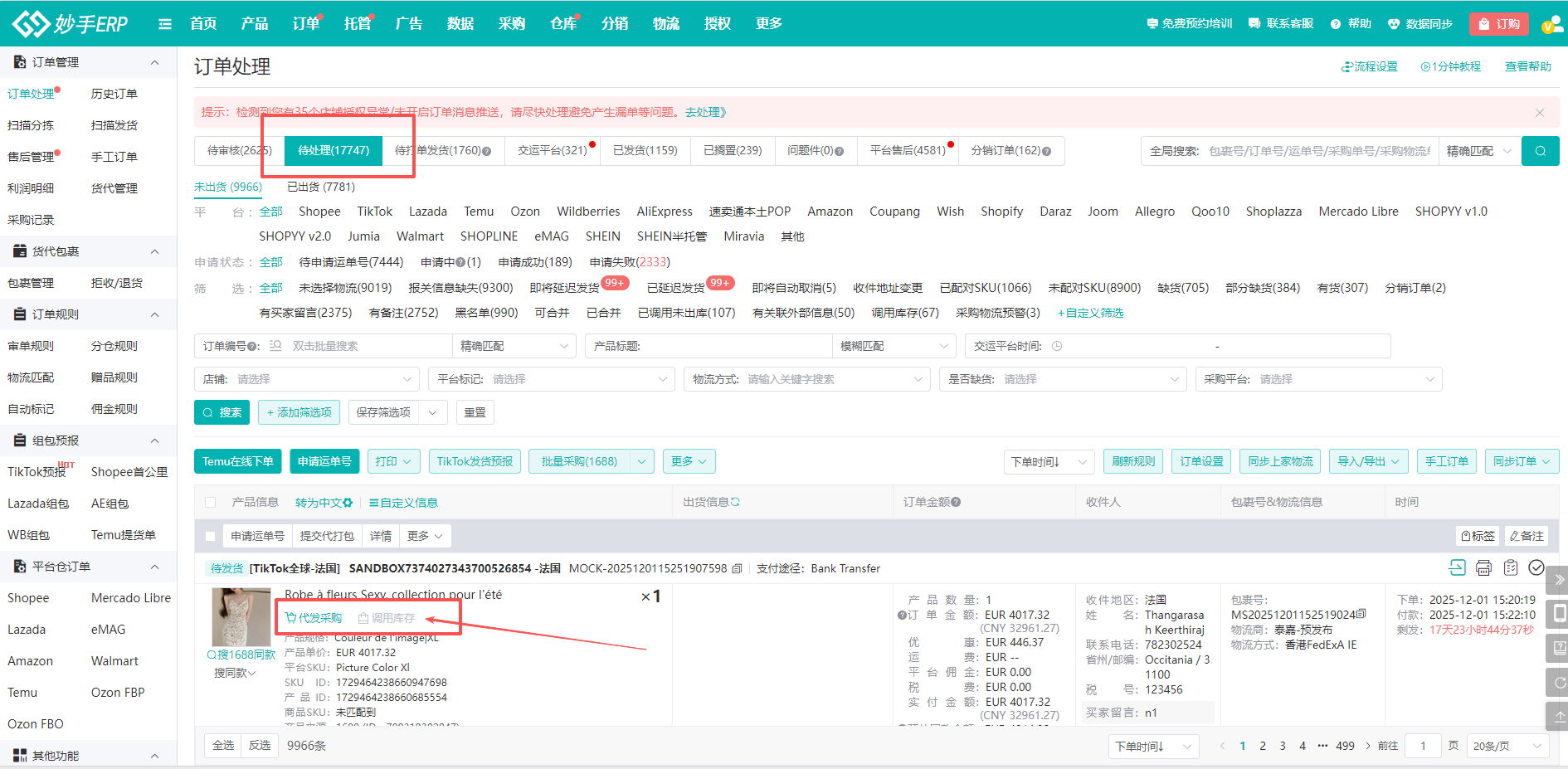
Task: Check the checkbox next to 申请运单号 row
Action: point(211,535)
